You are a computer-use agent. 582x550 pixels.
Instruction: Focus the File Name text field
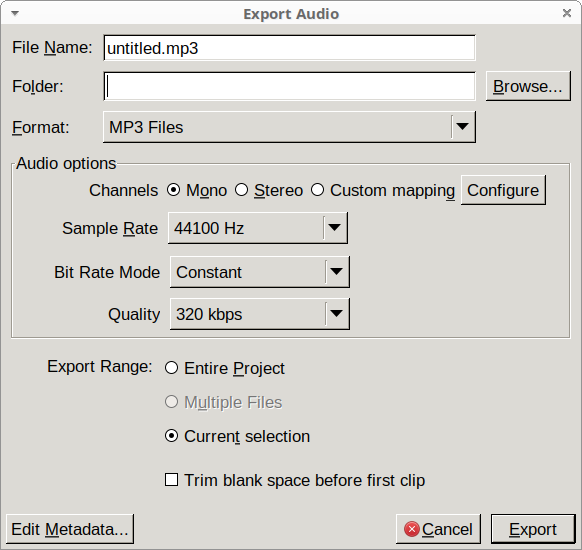289,48
